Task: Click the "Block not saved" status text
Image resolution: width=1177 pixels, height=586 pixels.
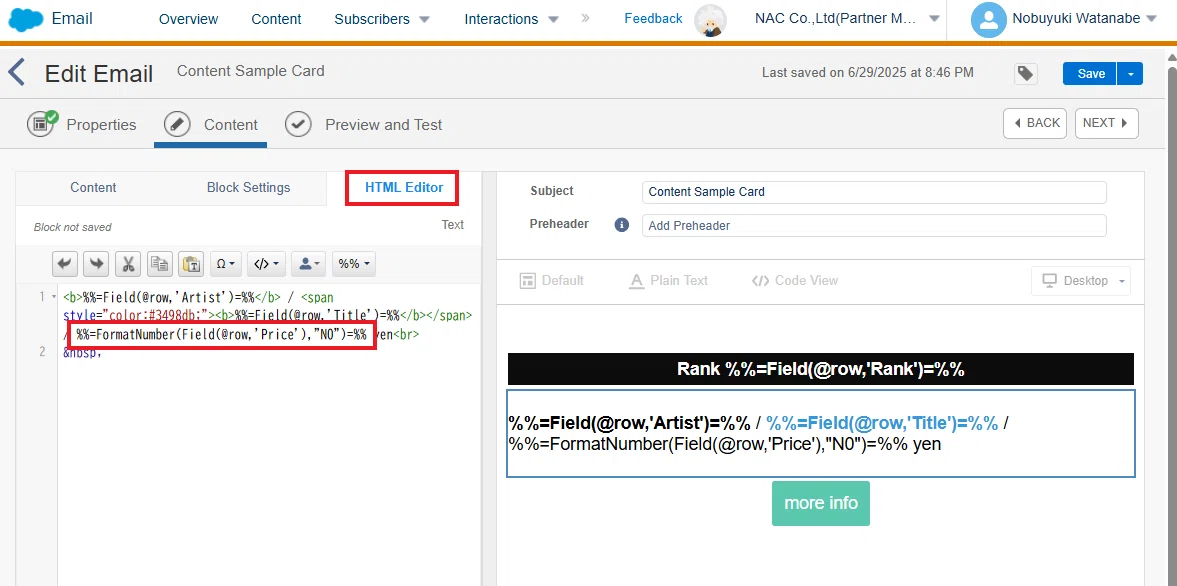Action: pyautogui.click(x=72, y=227)
